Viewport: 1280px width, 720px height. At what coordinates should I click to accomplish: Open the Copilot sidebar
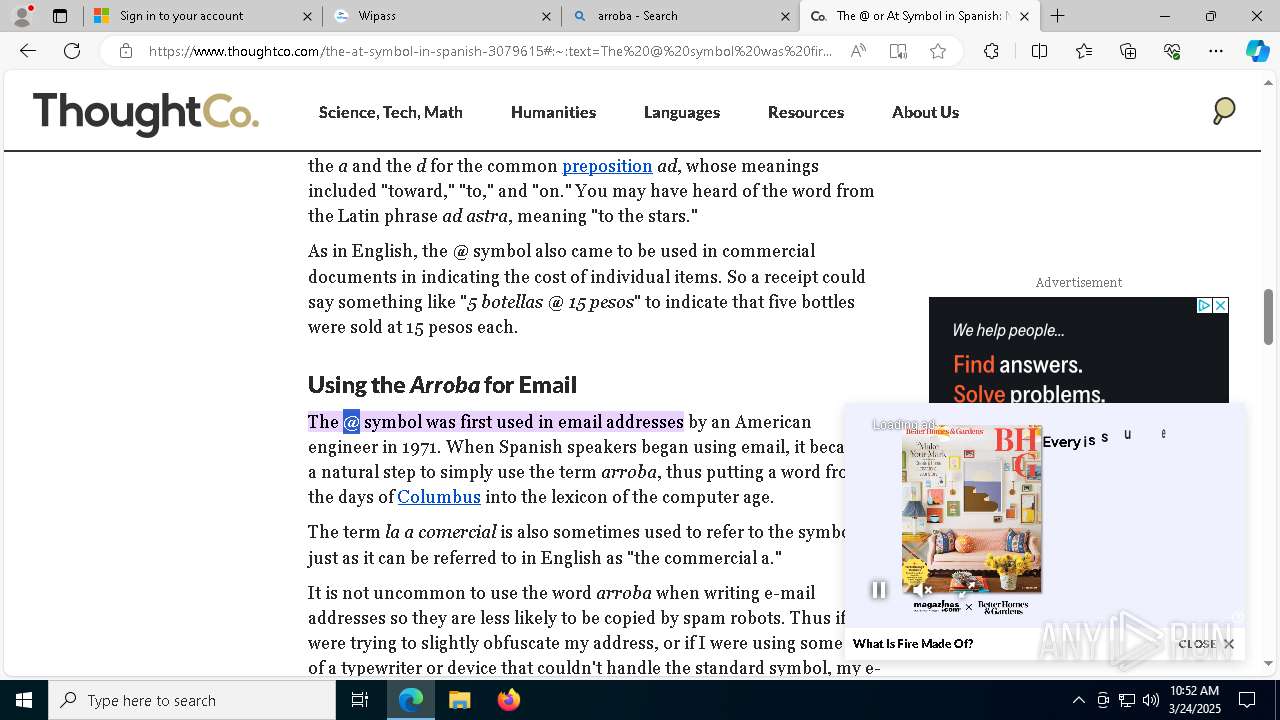(x=1257, y=51)
